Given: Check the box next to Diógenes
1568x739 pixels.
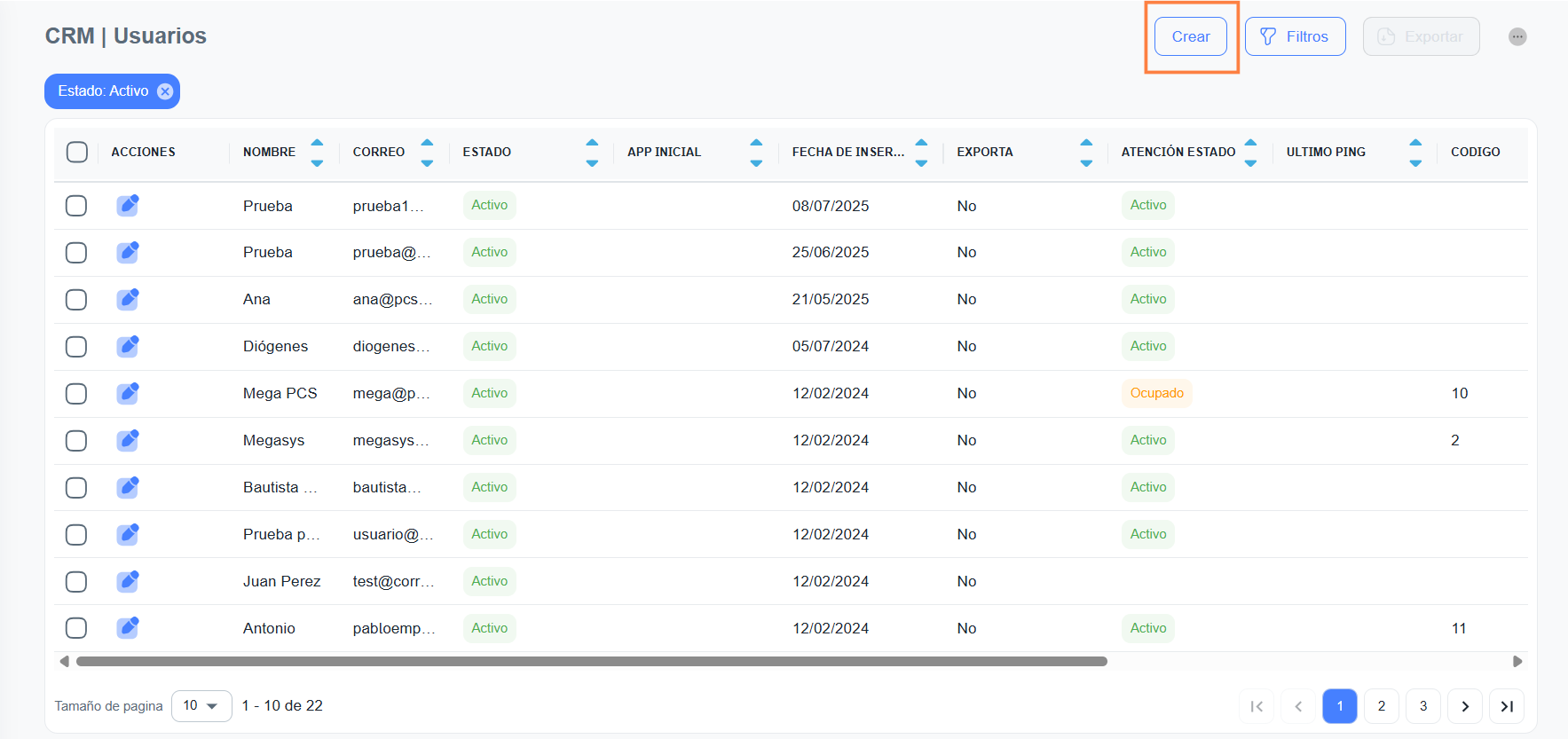Looking at the screenshot, I should click(x=76, y=346).
